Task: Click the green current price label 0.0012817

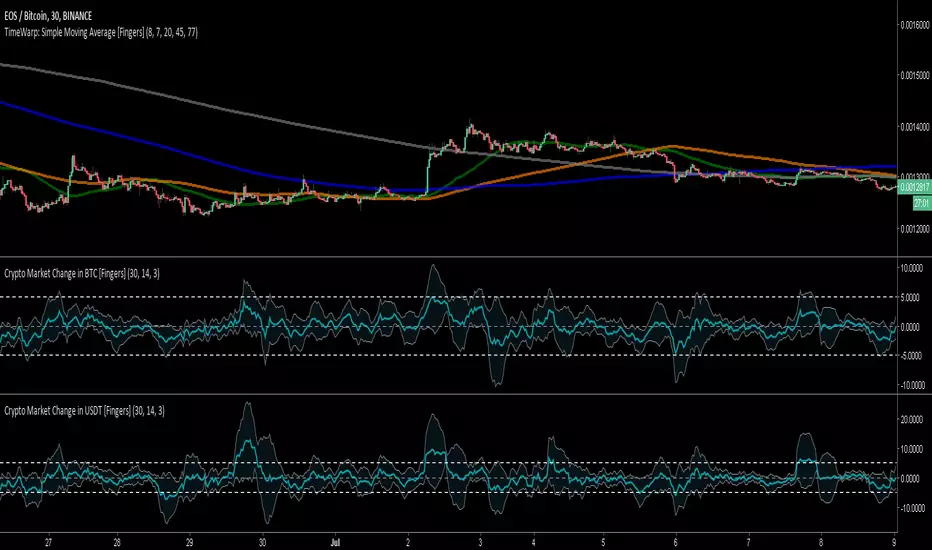Action: tap(915, 187)
